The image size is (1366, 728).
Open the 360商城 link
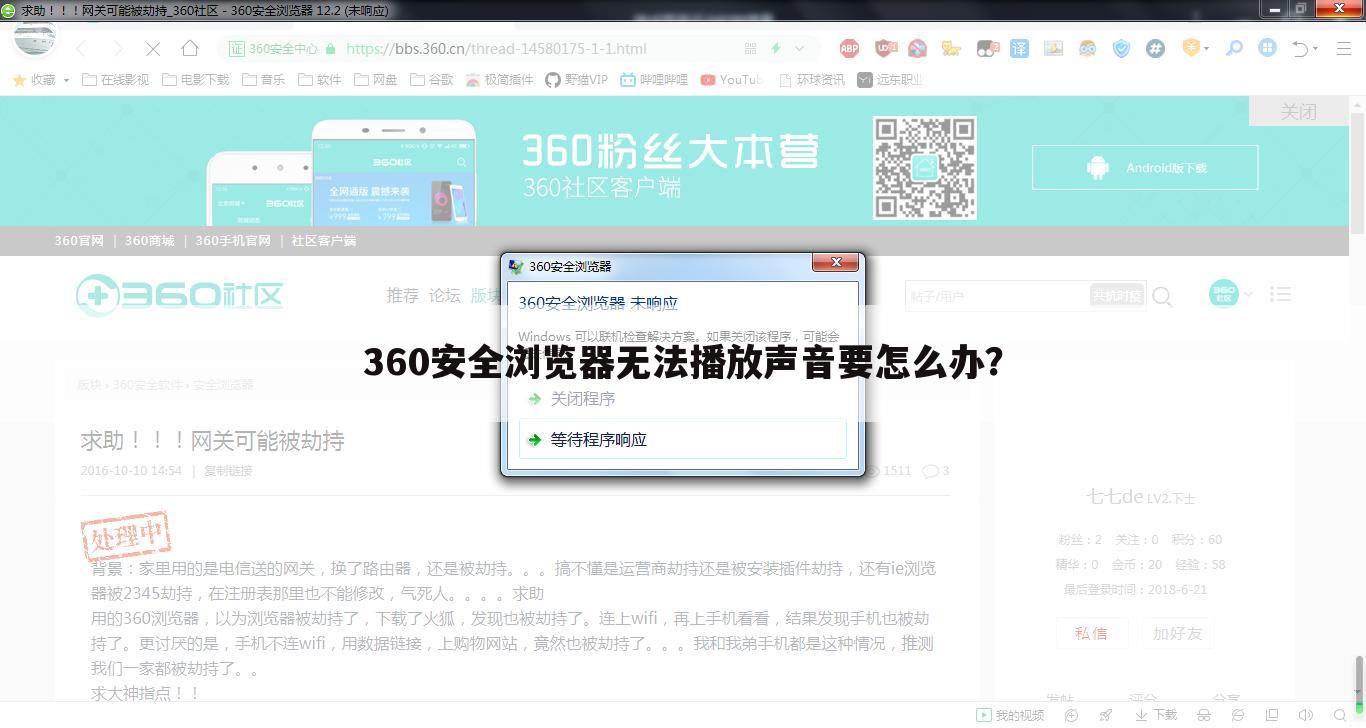tap(150, 240)
